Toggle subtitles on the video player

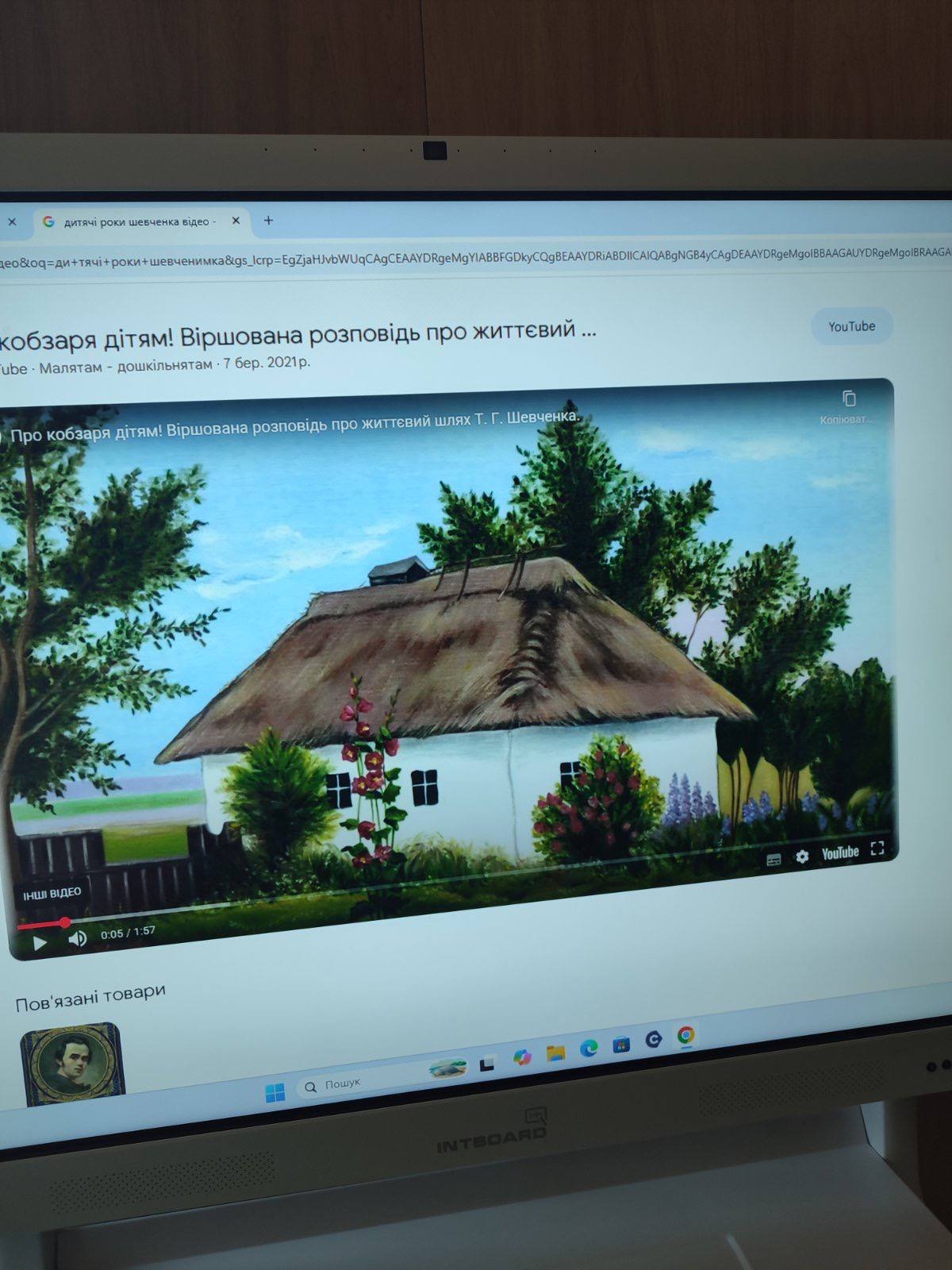(x=773, y=860)
